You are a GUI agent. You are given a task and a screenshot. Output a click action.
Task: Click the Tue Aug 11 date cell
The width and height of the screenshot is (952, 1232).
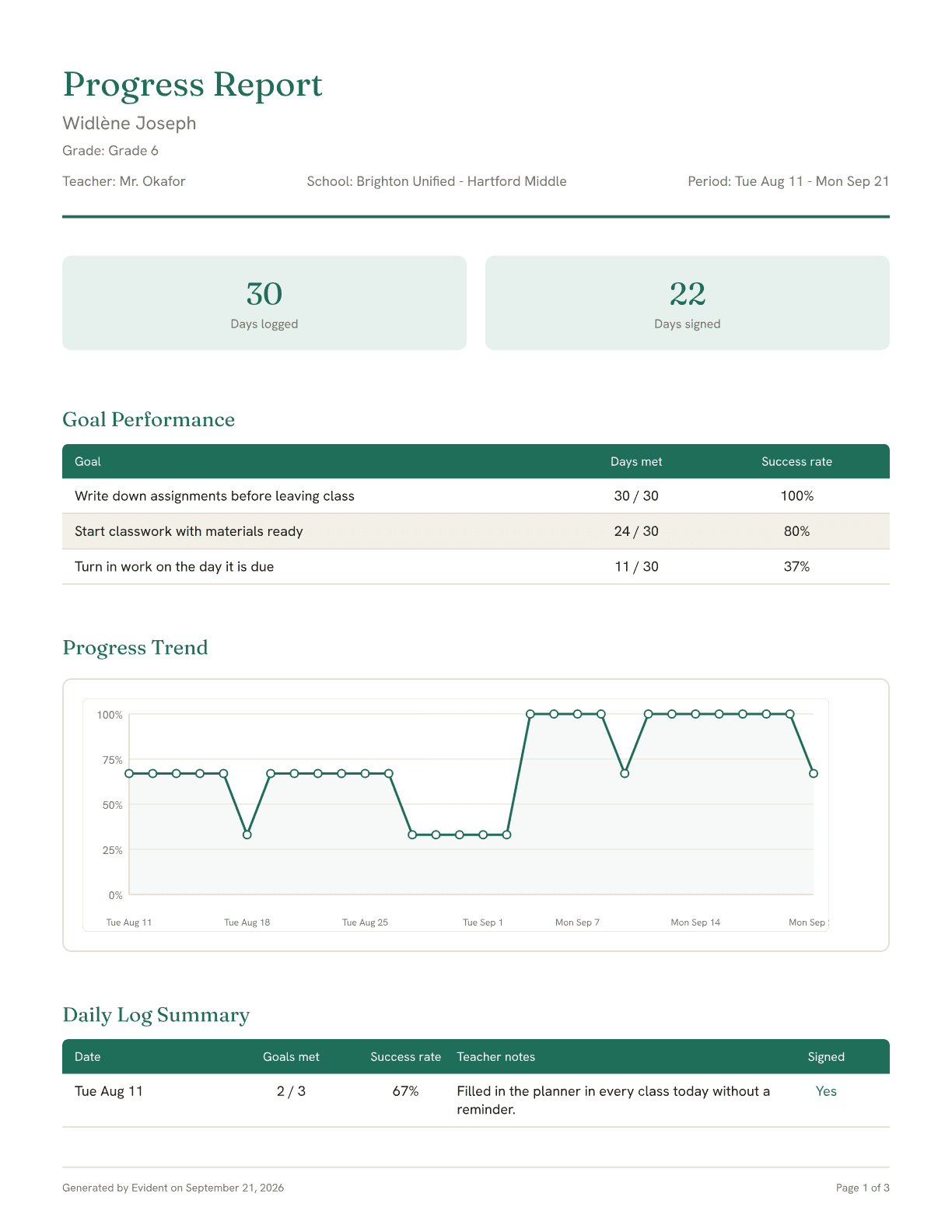pyautogui.click(x=109, y=1091)
